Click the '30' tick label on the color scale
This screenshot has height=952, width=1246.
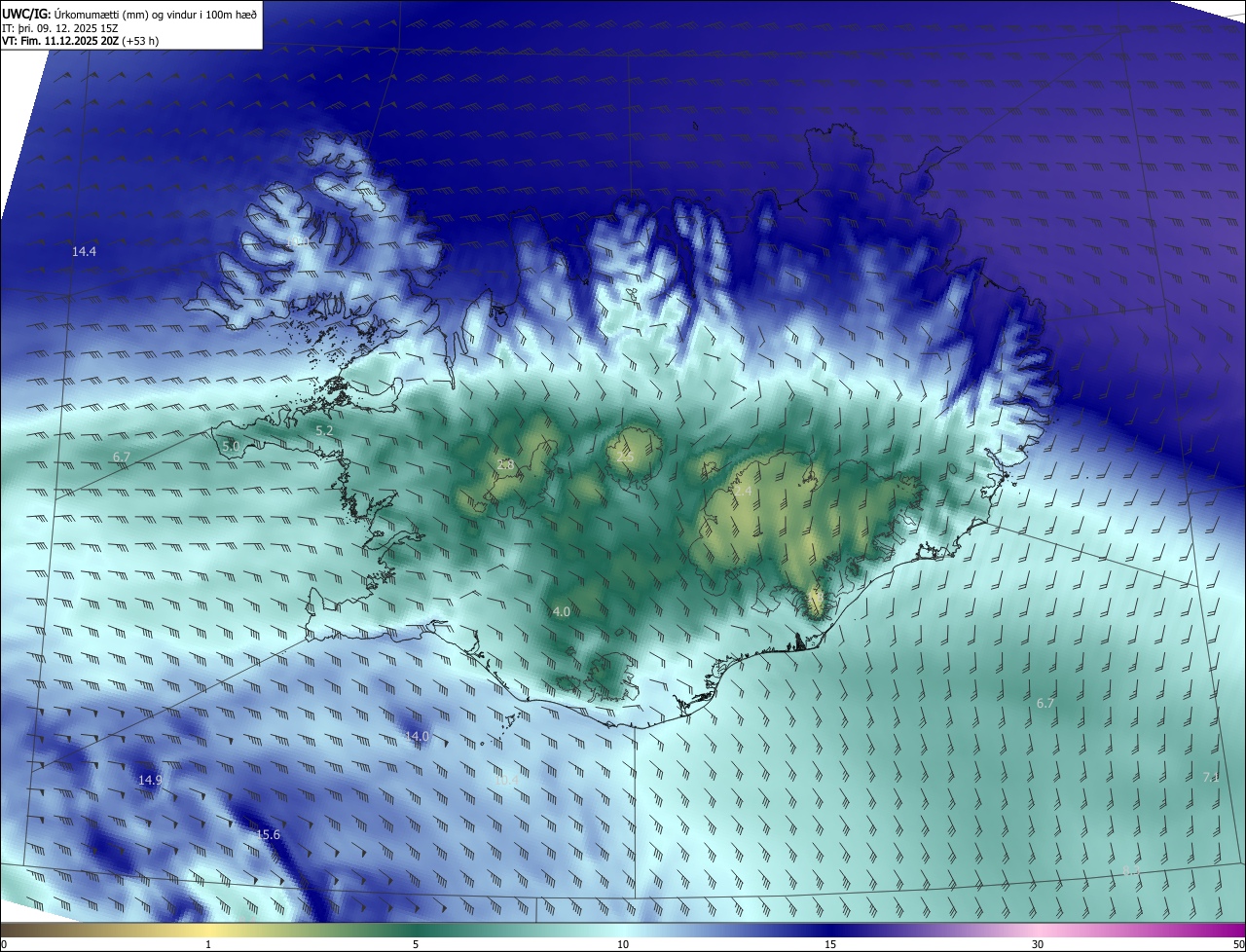1038,944
